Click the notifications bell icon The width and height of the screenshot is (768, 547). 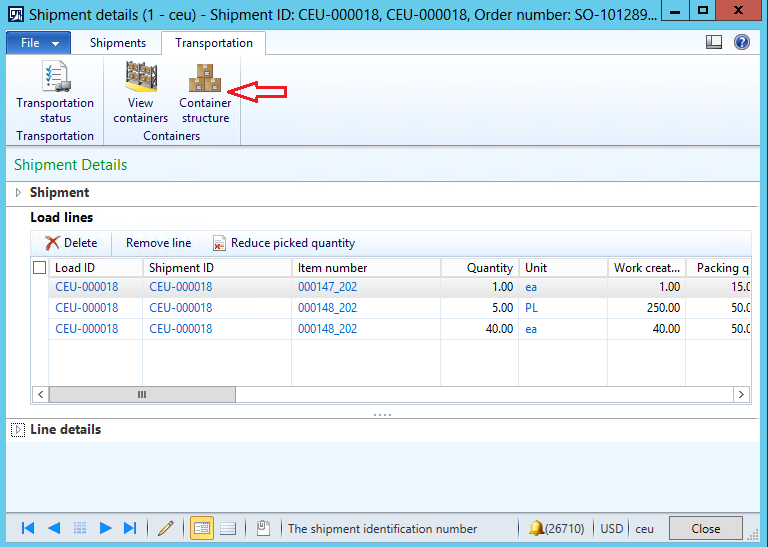tap(537, 528)
